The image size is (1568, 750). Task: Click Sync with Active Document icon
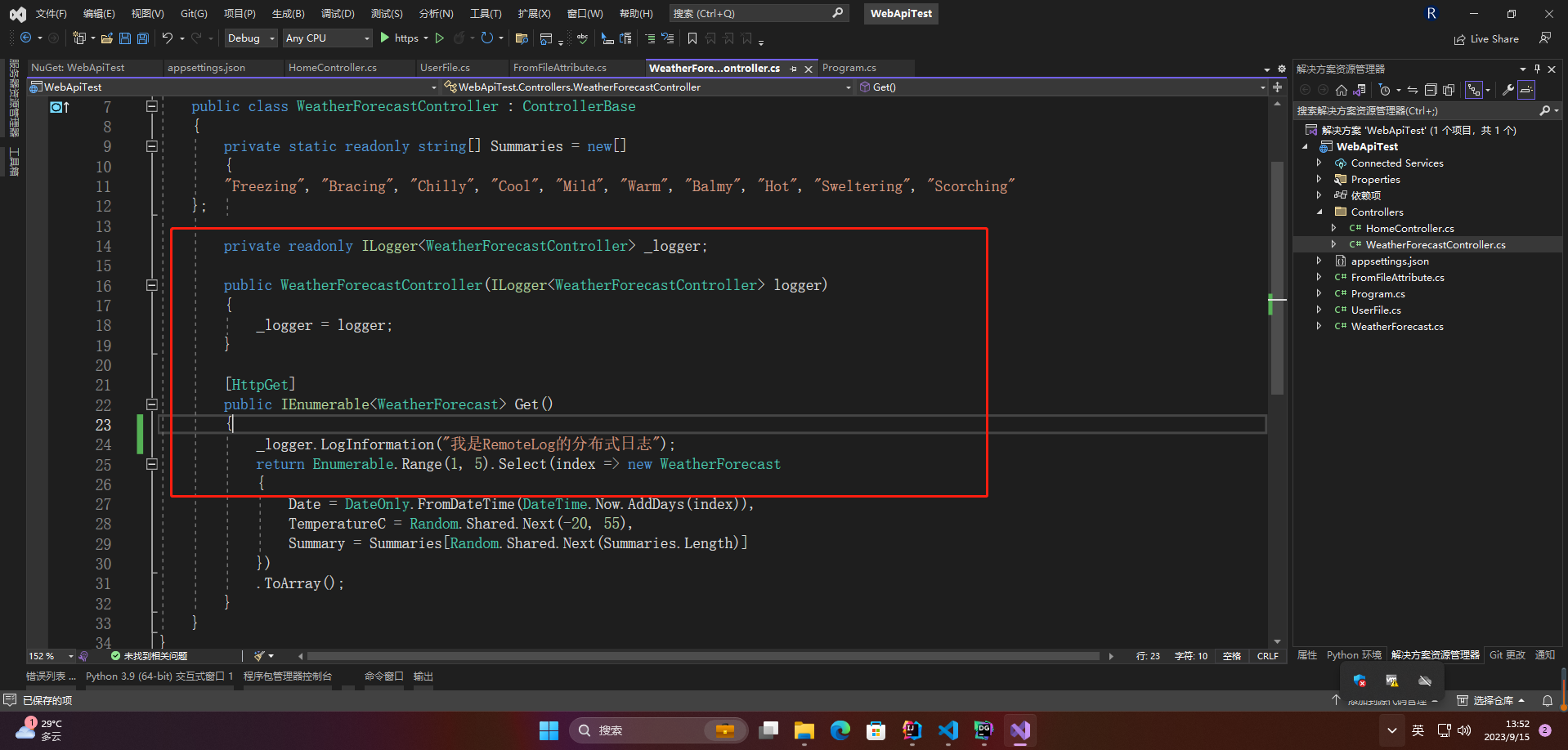(x=1412, y=90)
